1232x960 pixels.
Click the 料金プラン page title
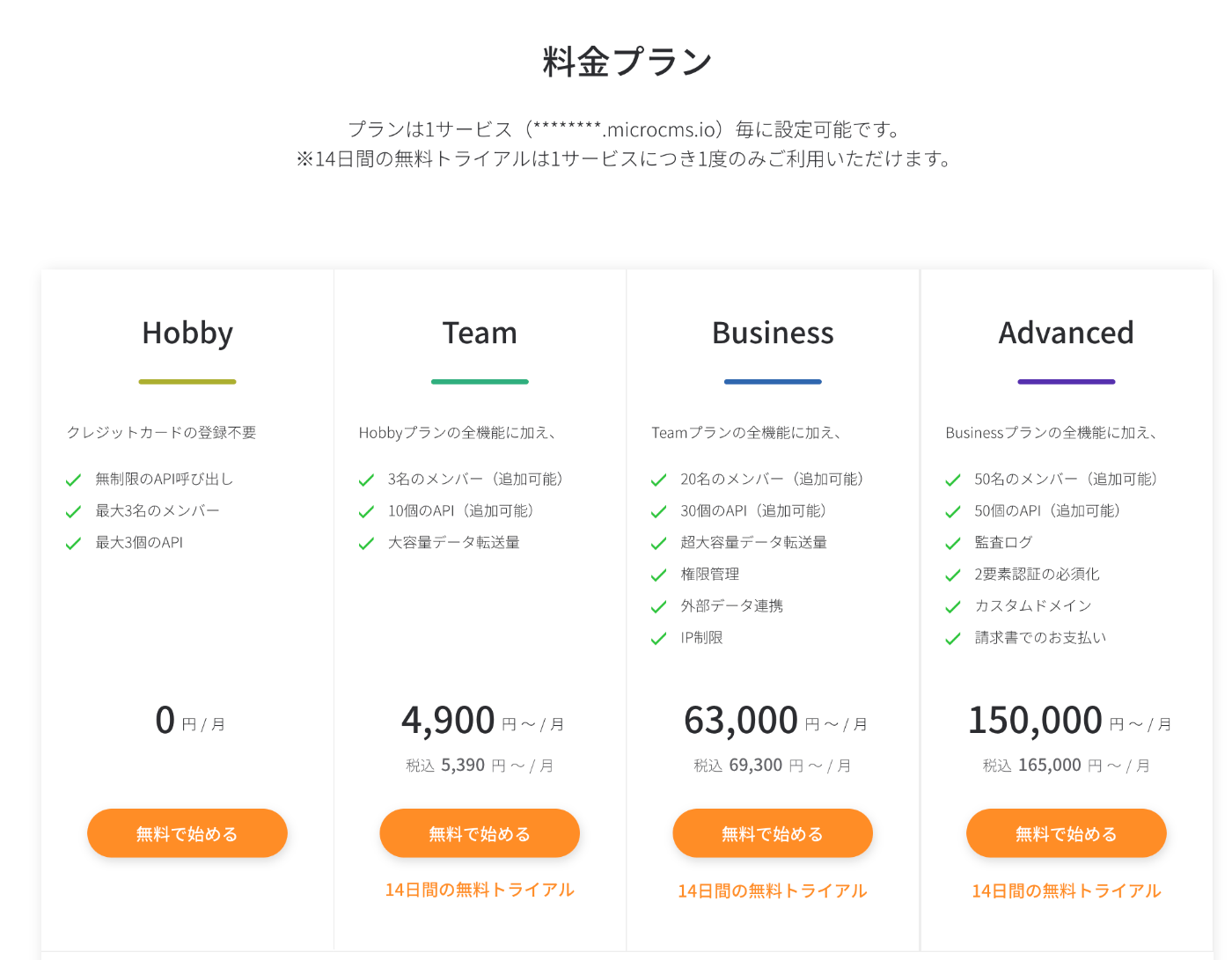(x=627, y=62)
